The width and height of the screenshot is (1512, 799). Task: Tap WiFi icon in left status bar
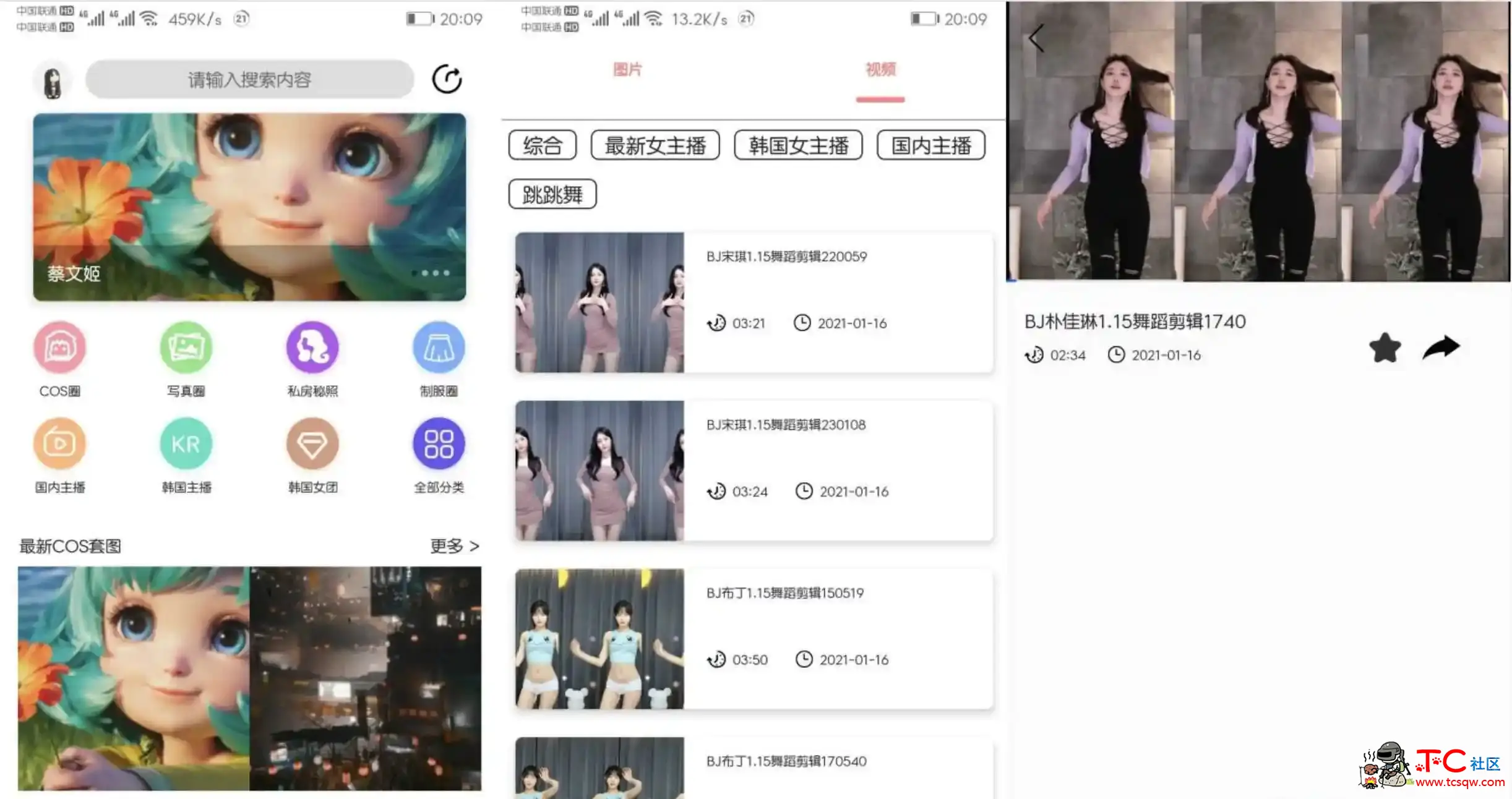click(148, 19)
